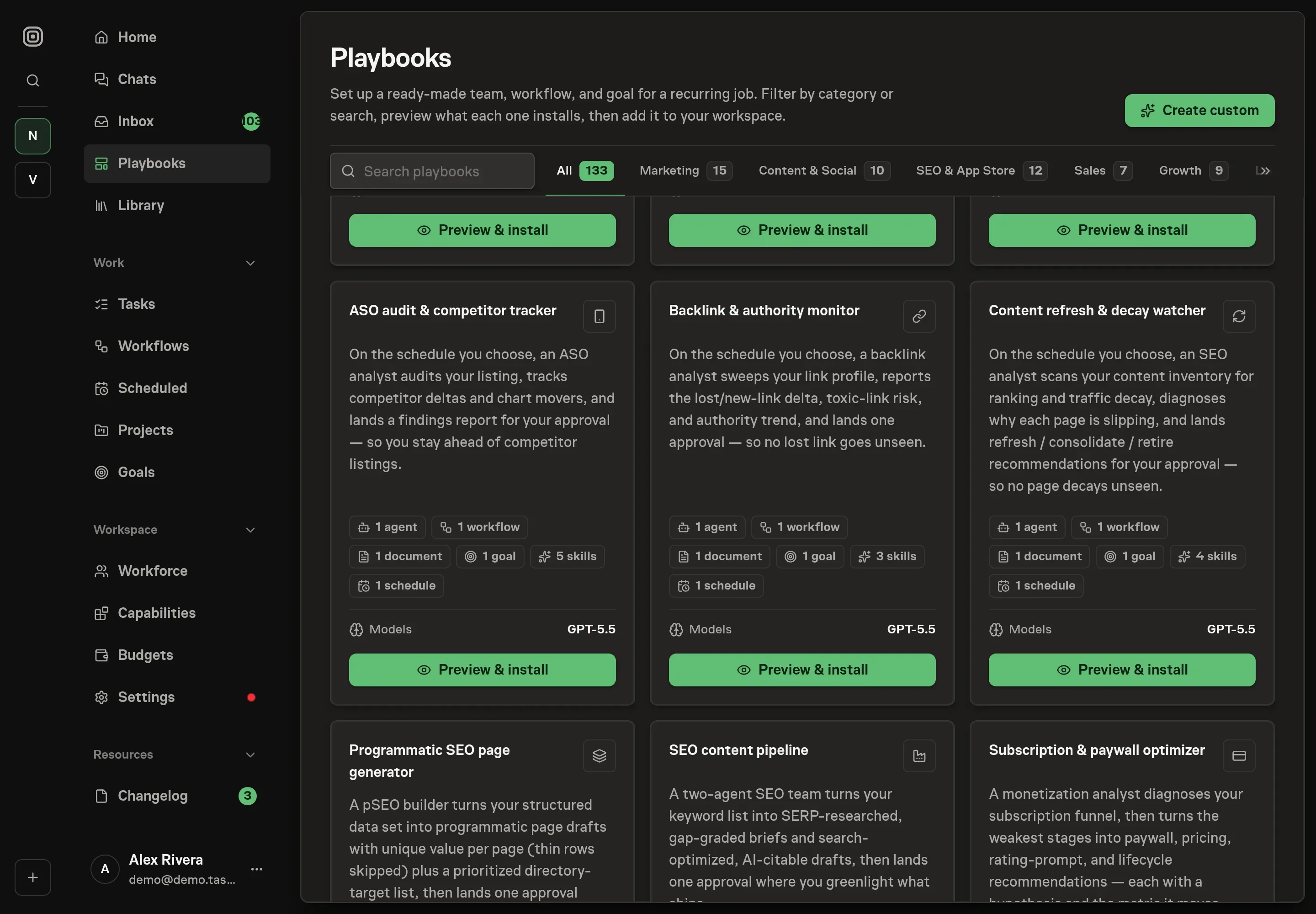Open the Library
Screen dimensions: 1316x914
tap(177, 205)
